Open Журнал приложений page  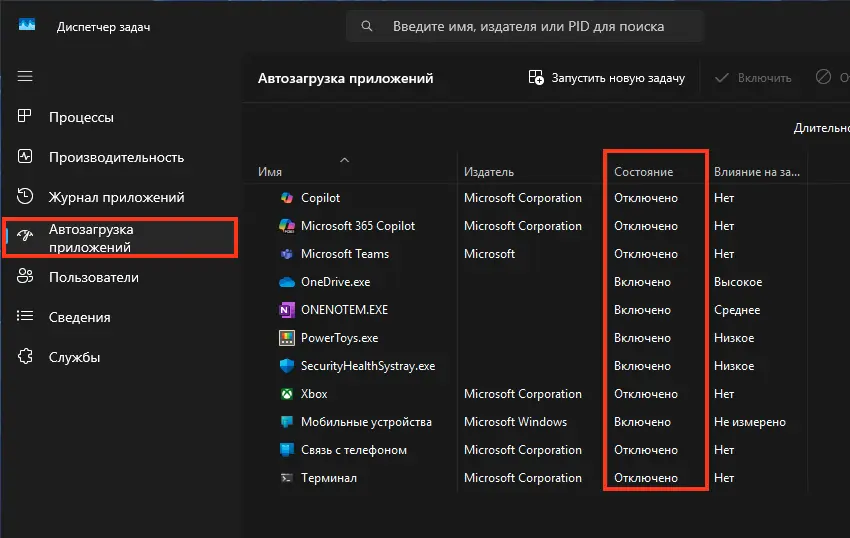point(116,197)
